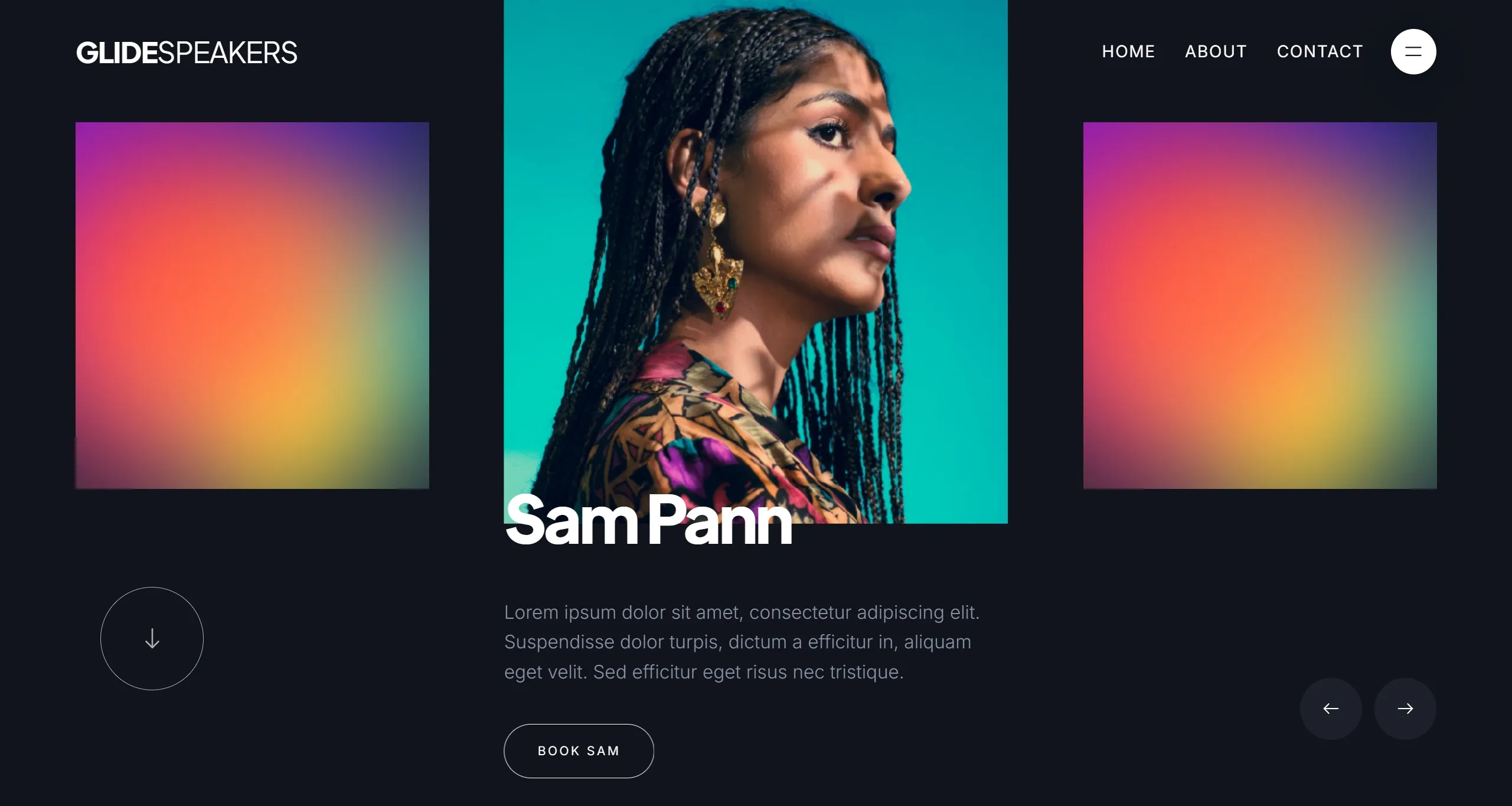The height and width of the screenshot is (806, 1512).
Task: Click the SPEAKERS word in the logo
Action: pyautogui.click(x=228, y=53)
